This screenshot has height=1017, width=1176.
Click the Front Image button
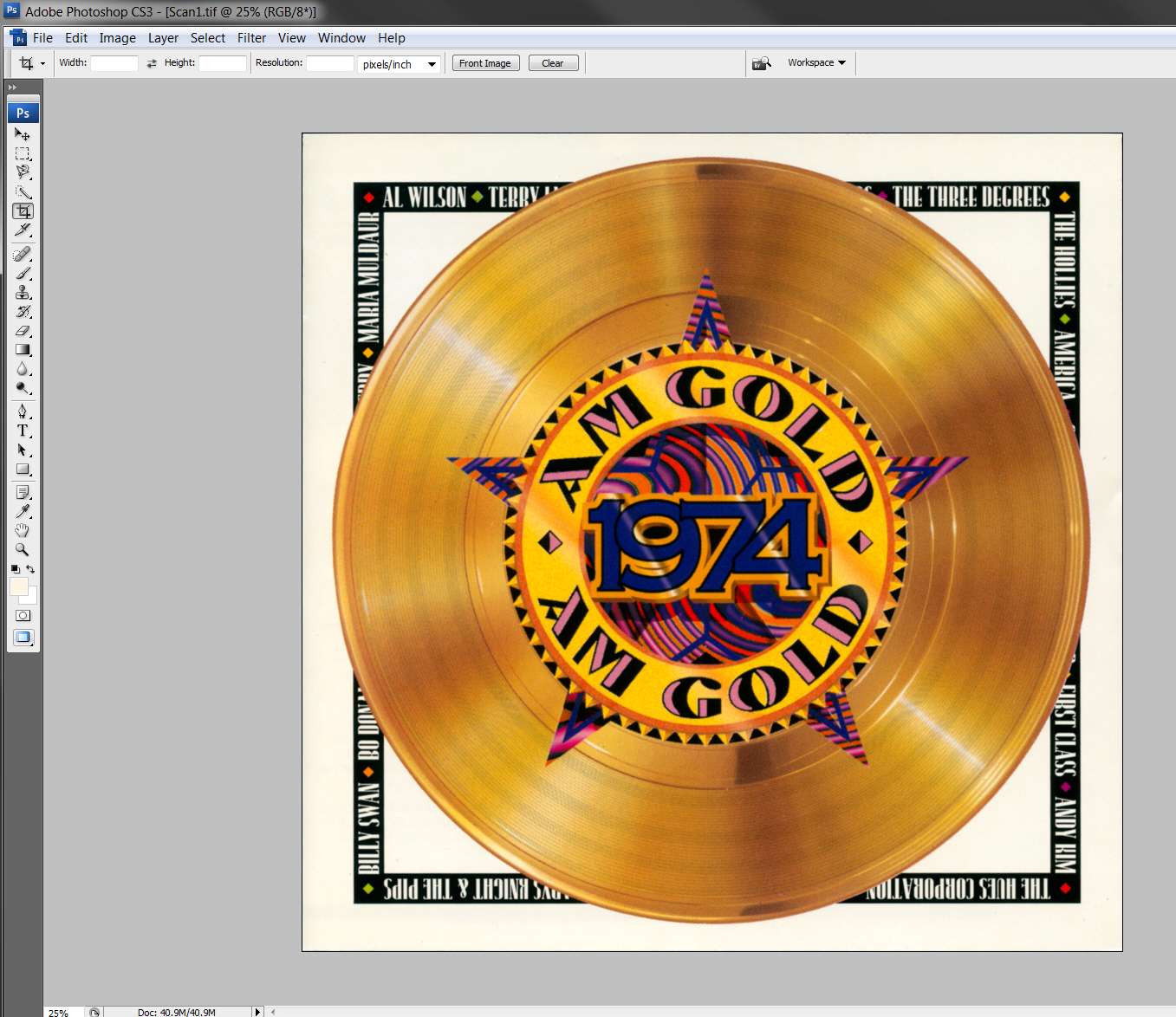point(485,63)
